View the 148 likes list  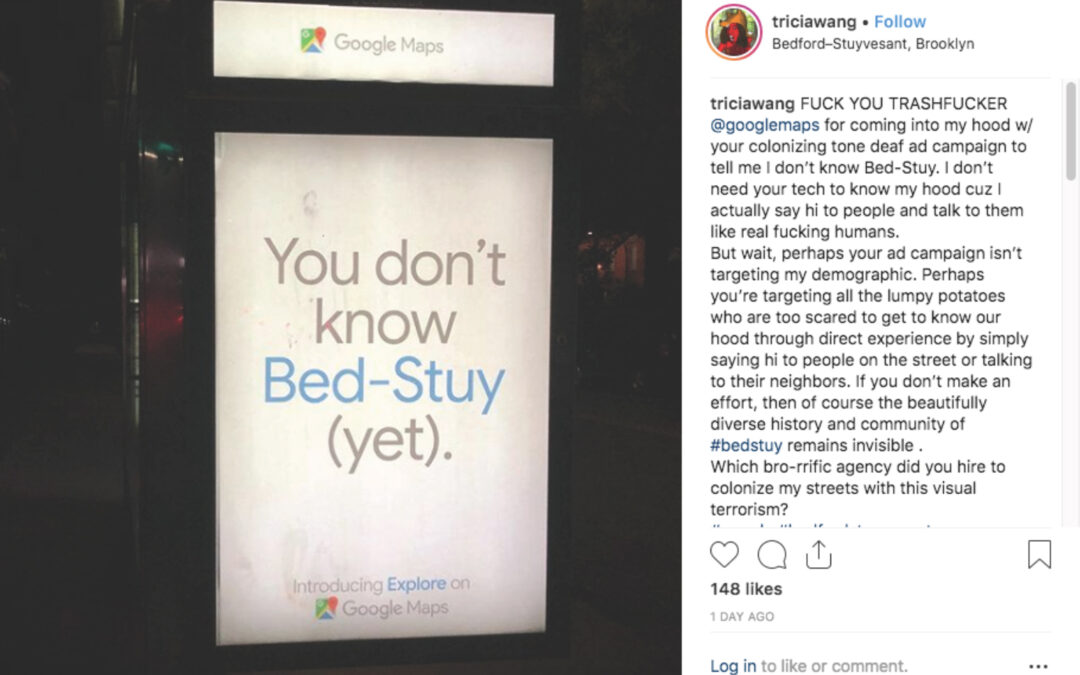[x=746, y=590]
